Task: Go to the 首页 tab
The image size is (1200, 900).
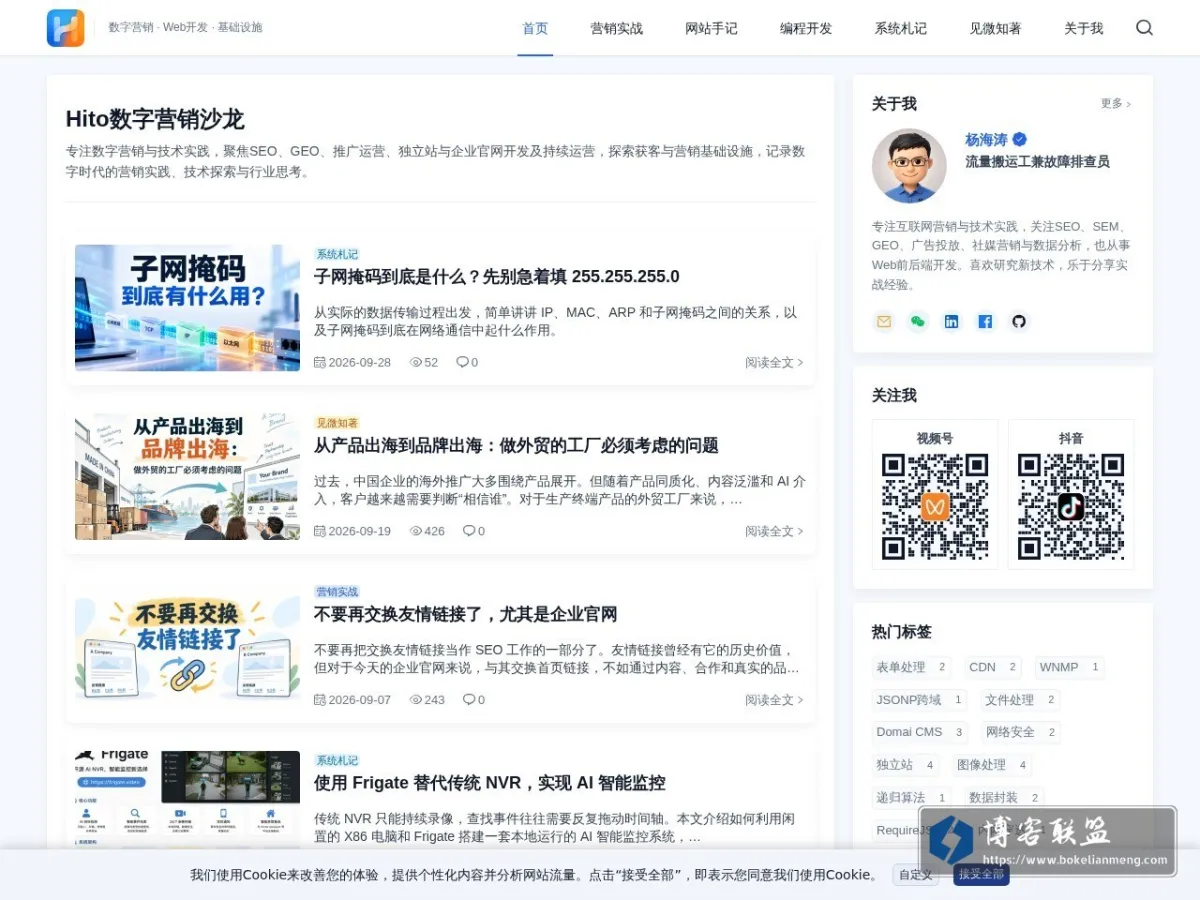Action: coord(535,28)
